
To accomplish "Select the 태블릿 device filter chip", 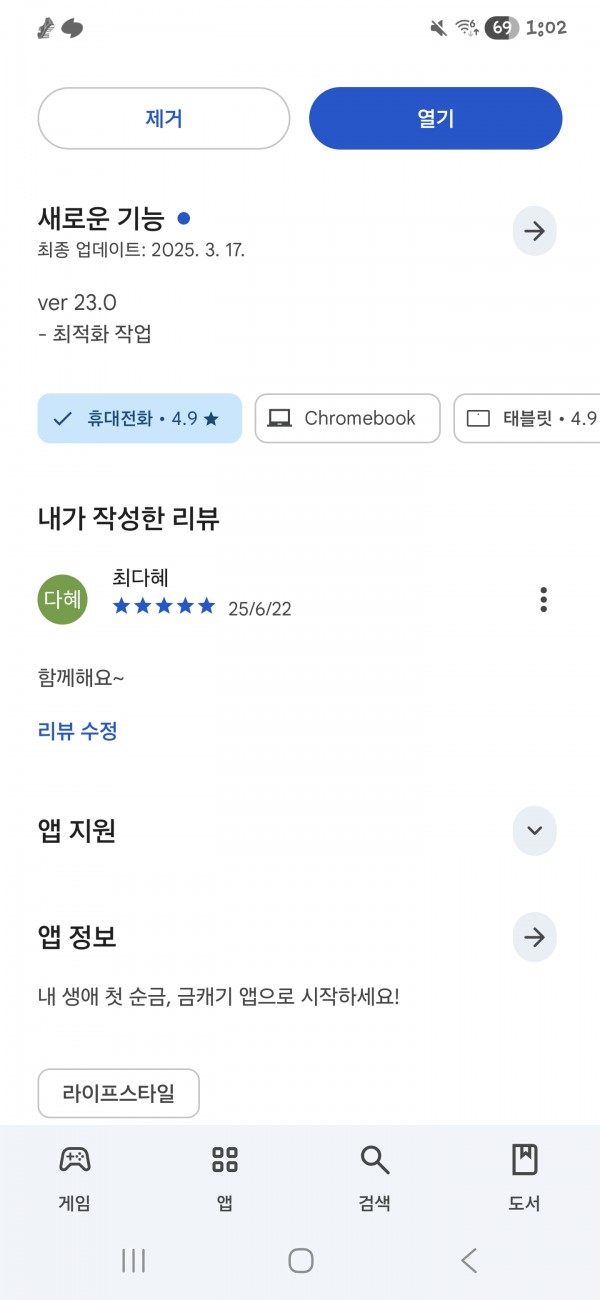I will coord(527,418).
